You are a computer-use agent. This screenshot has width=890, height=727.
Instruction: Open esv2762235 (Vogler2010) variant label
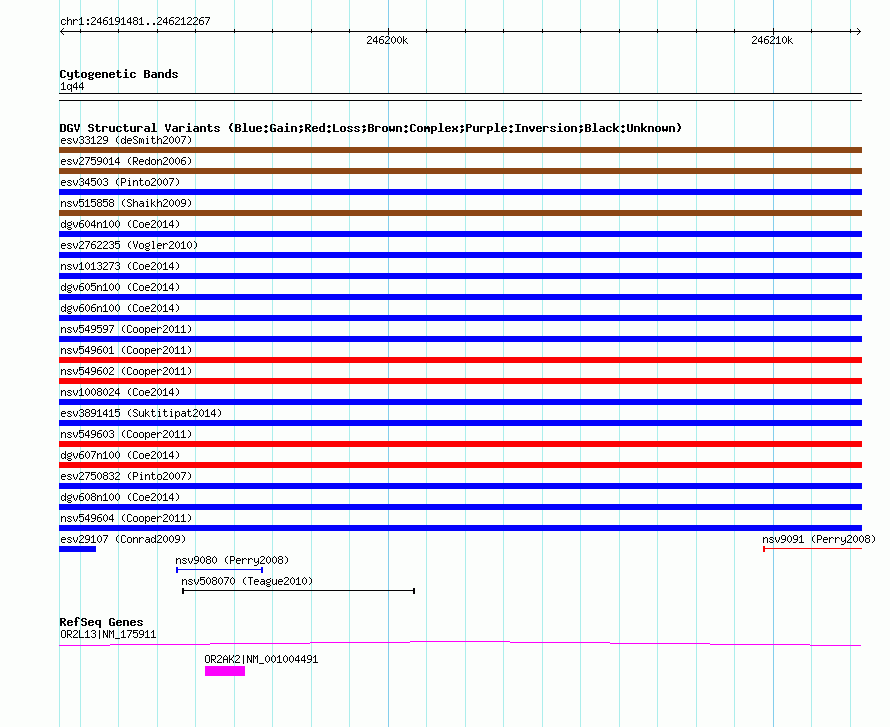point(129,245)
